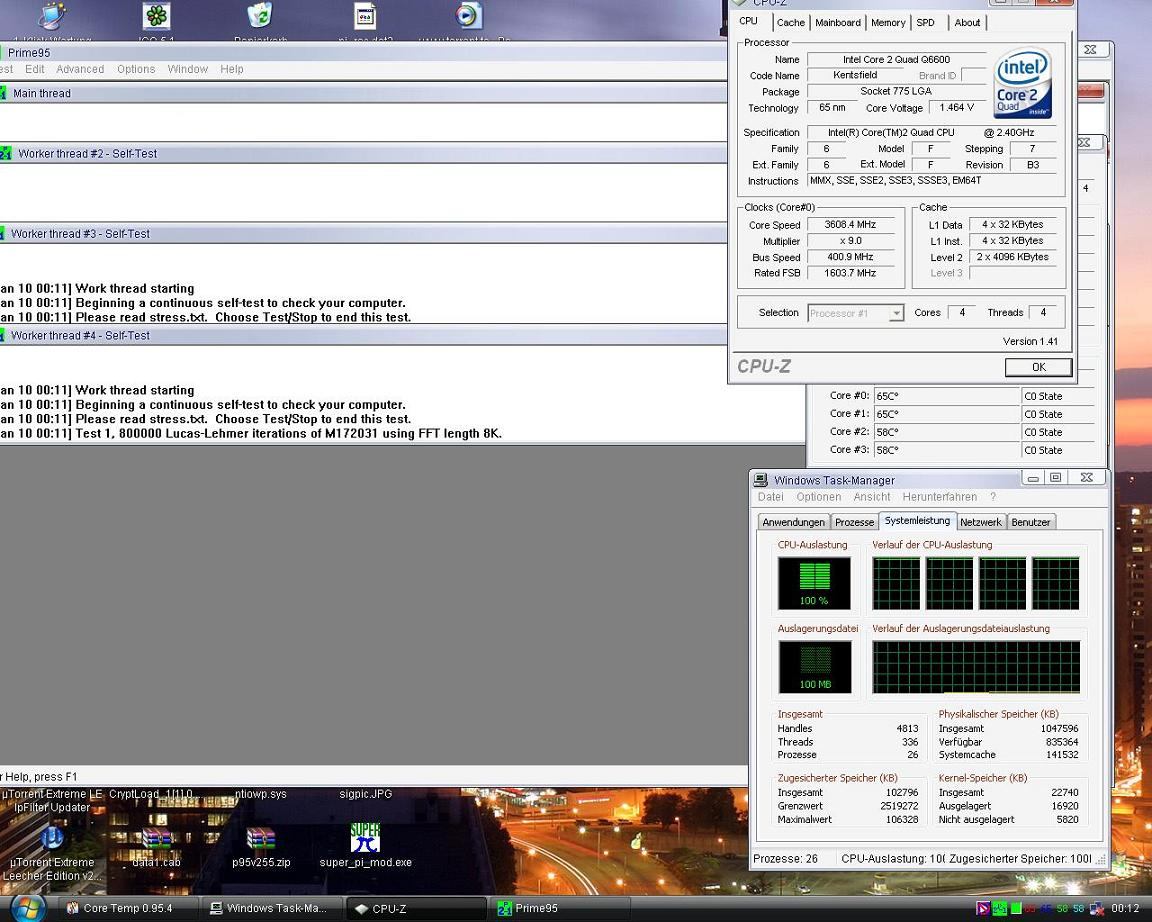Click the Core Voltage value 1.464 V
1152x922 pixels.
coord(957,108)
